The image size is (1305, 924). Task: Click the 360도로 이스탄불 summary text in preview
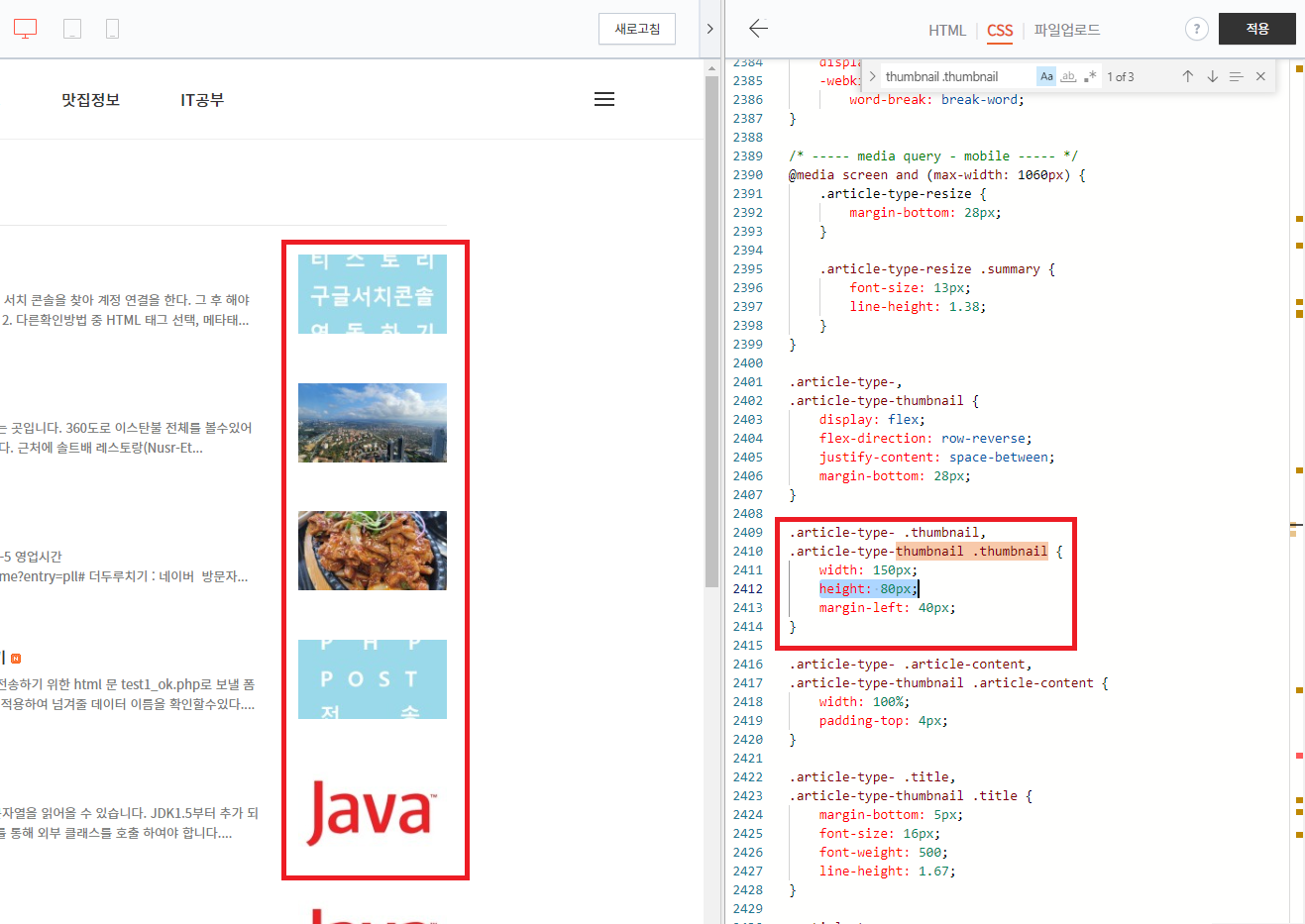pyautogui.click(x=125, y=428)
